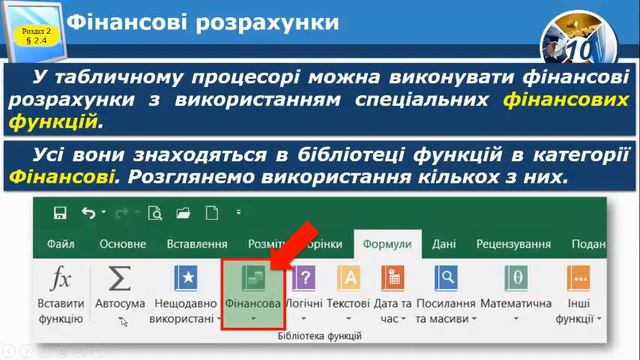Click the Автосума sigma icon
The height and width of the screenshot is (360, 640).
pyautogui.click(x=120, y=278)
